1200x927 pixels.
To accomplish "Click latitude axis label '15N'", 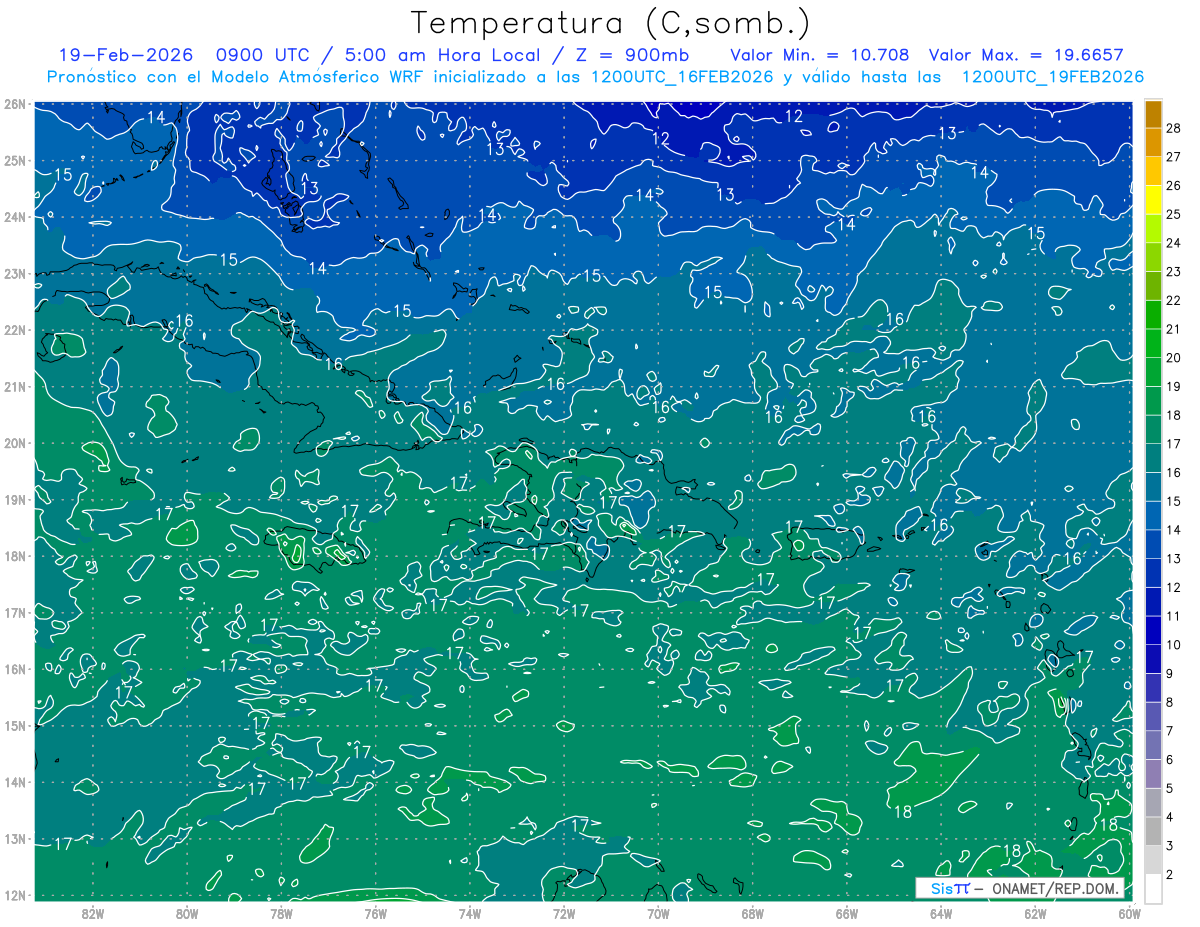I will (14, 726).
